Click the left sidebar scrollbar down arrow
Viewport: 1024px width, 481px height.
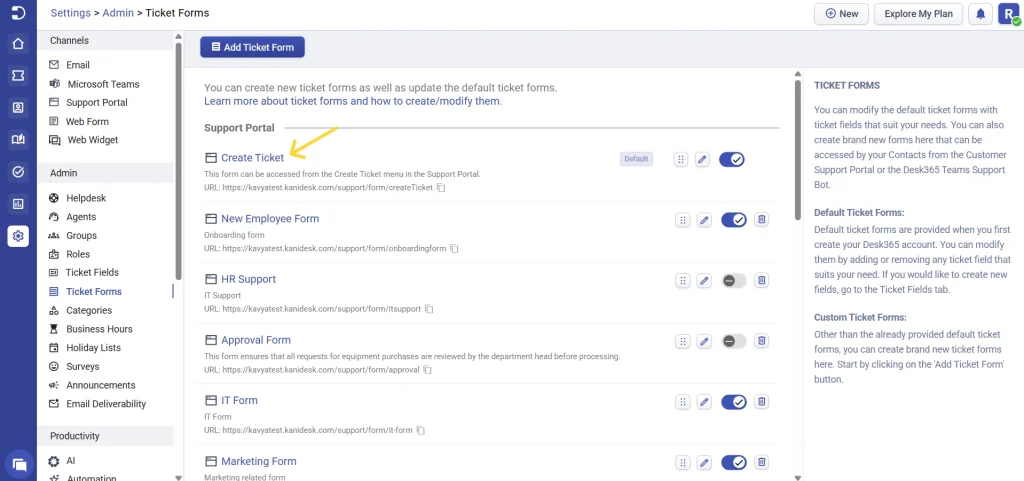pos(178,477)
